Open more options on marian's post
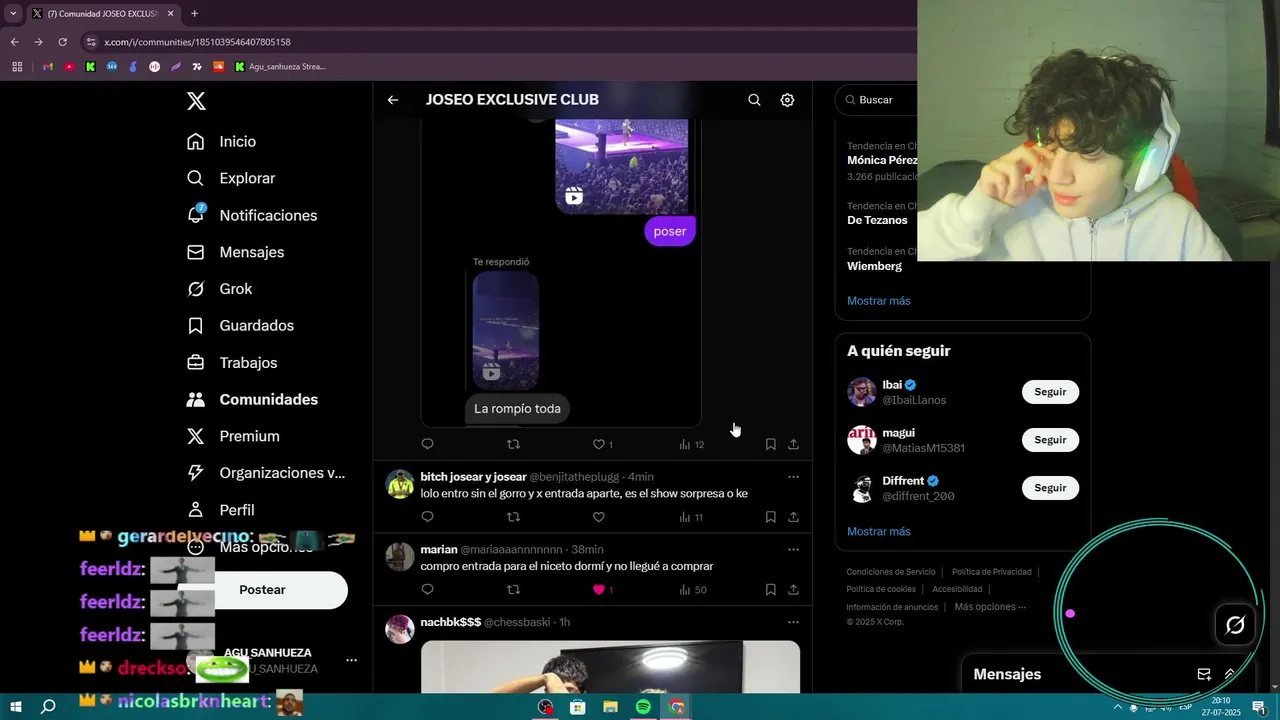This screenshot has height=720, width=1280. (x=793, y=550)
